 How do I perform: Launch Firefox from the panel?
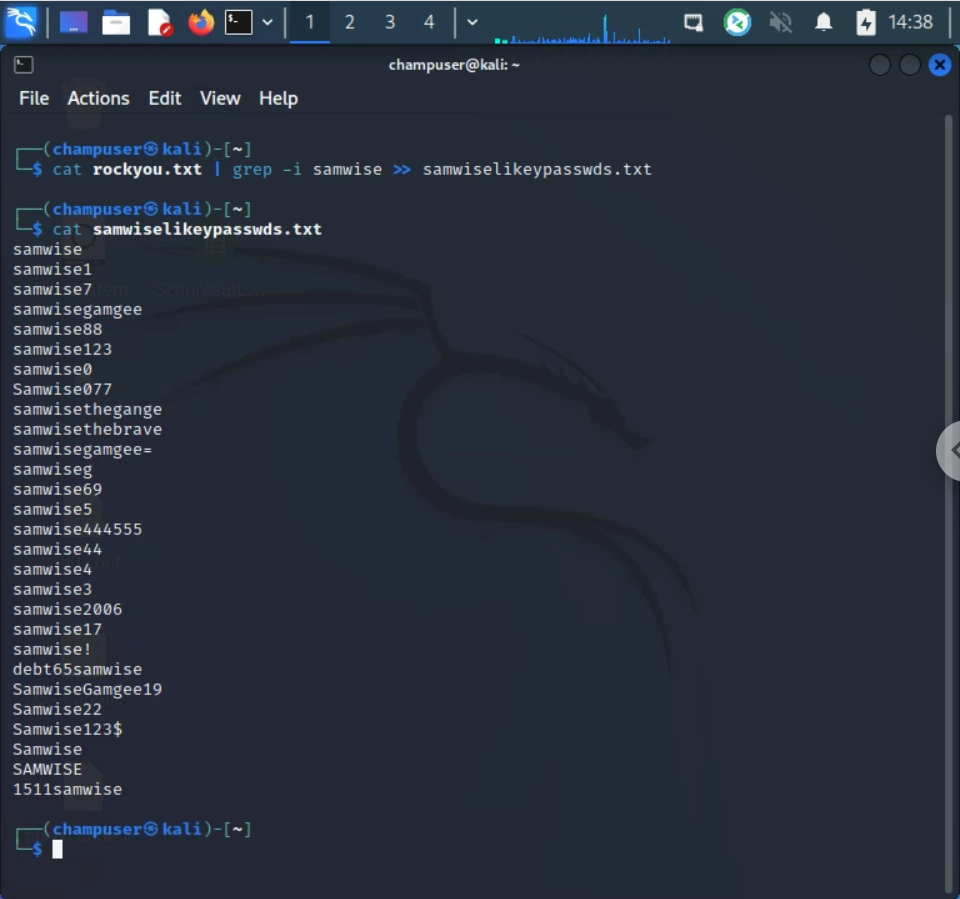pos(201,23)
